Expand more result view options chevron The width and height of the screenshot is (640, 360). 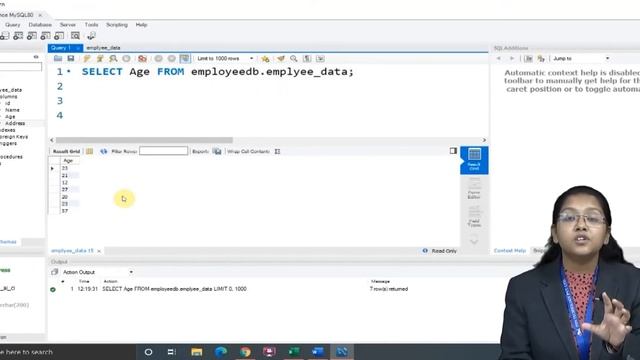[x=474, y=241]
